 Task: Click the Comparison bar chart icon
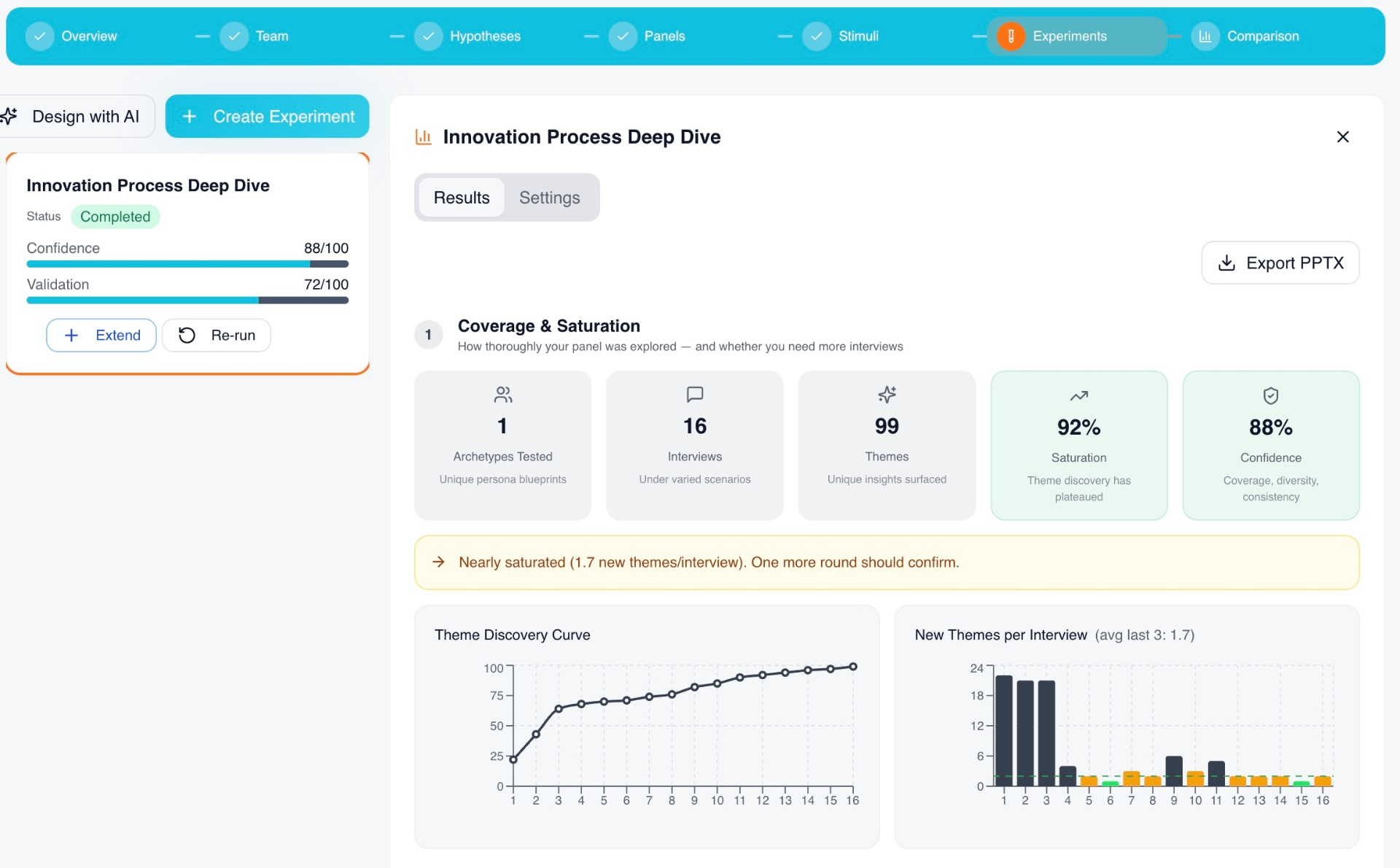click(1205, 36)
